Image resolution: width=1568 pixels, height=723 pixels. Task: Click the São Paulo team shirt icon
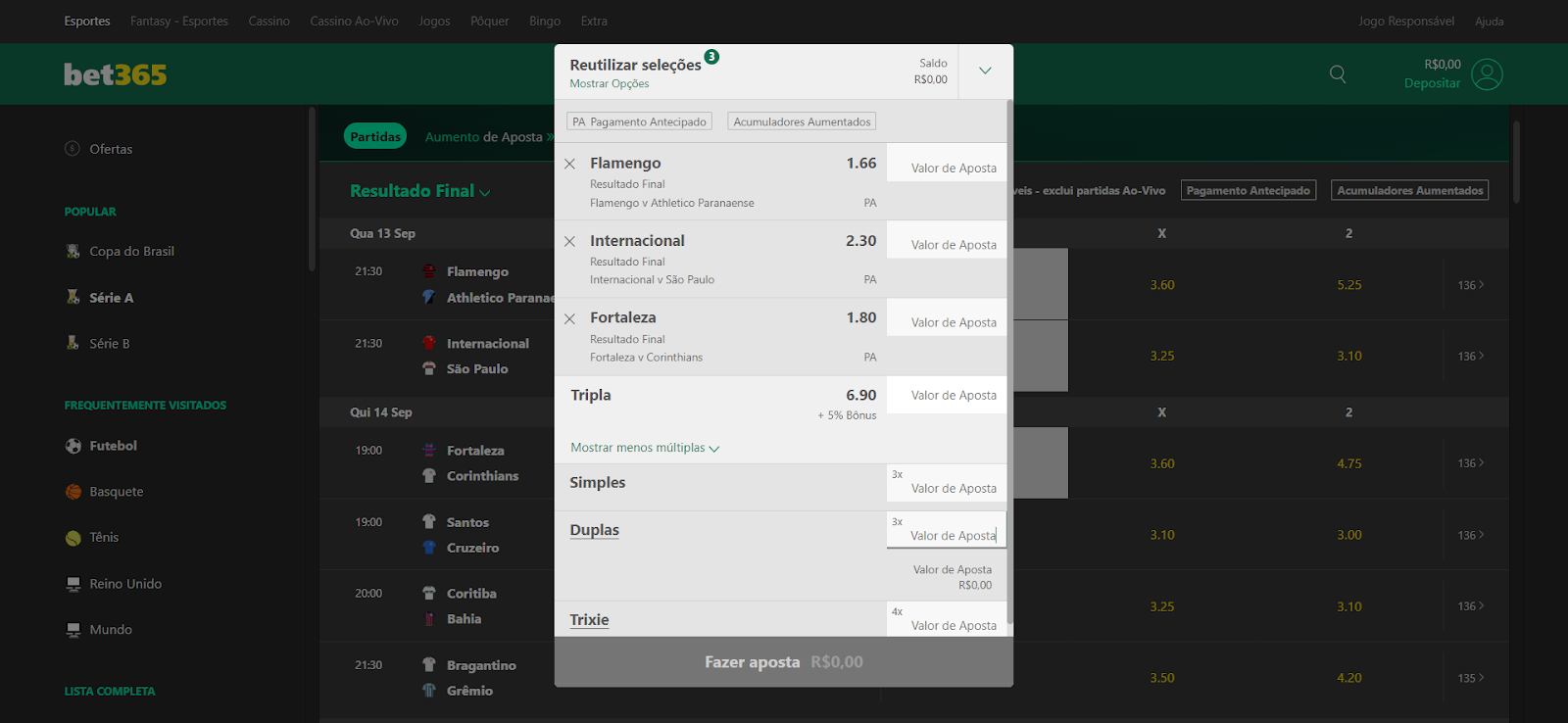[x=428, y=368]
